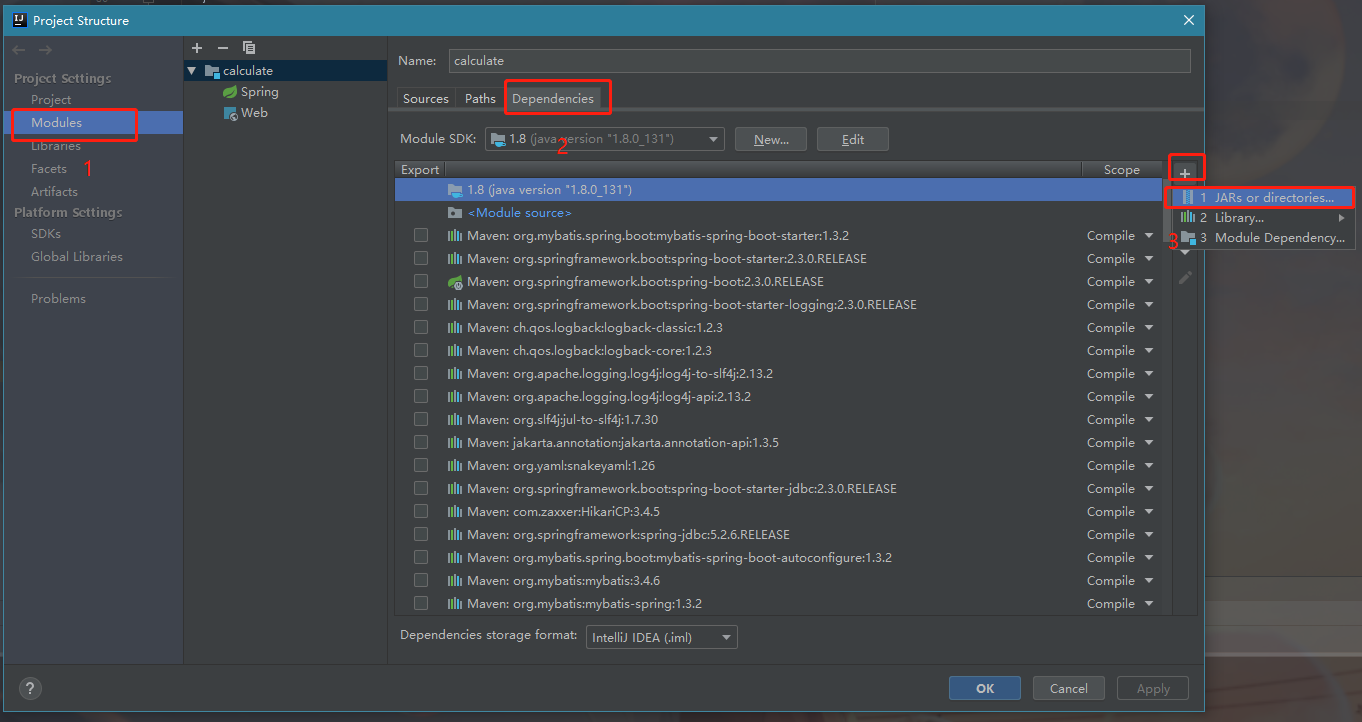Toggle export for spring-boot-starter-logging
Image resolution: width=1362 pixels, height=722 pixels.
click(421, 305)
